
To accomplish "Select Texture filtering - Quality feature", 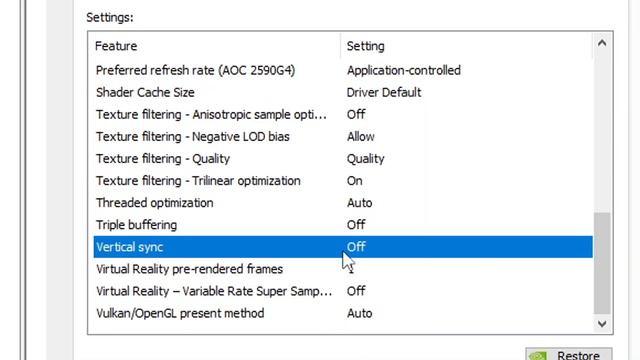I will (163, 159).
